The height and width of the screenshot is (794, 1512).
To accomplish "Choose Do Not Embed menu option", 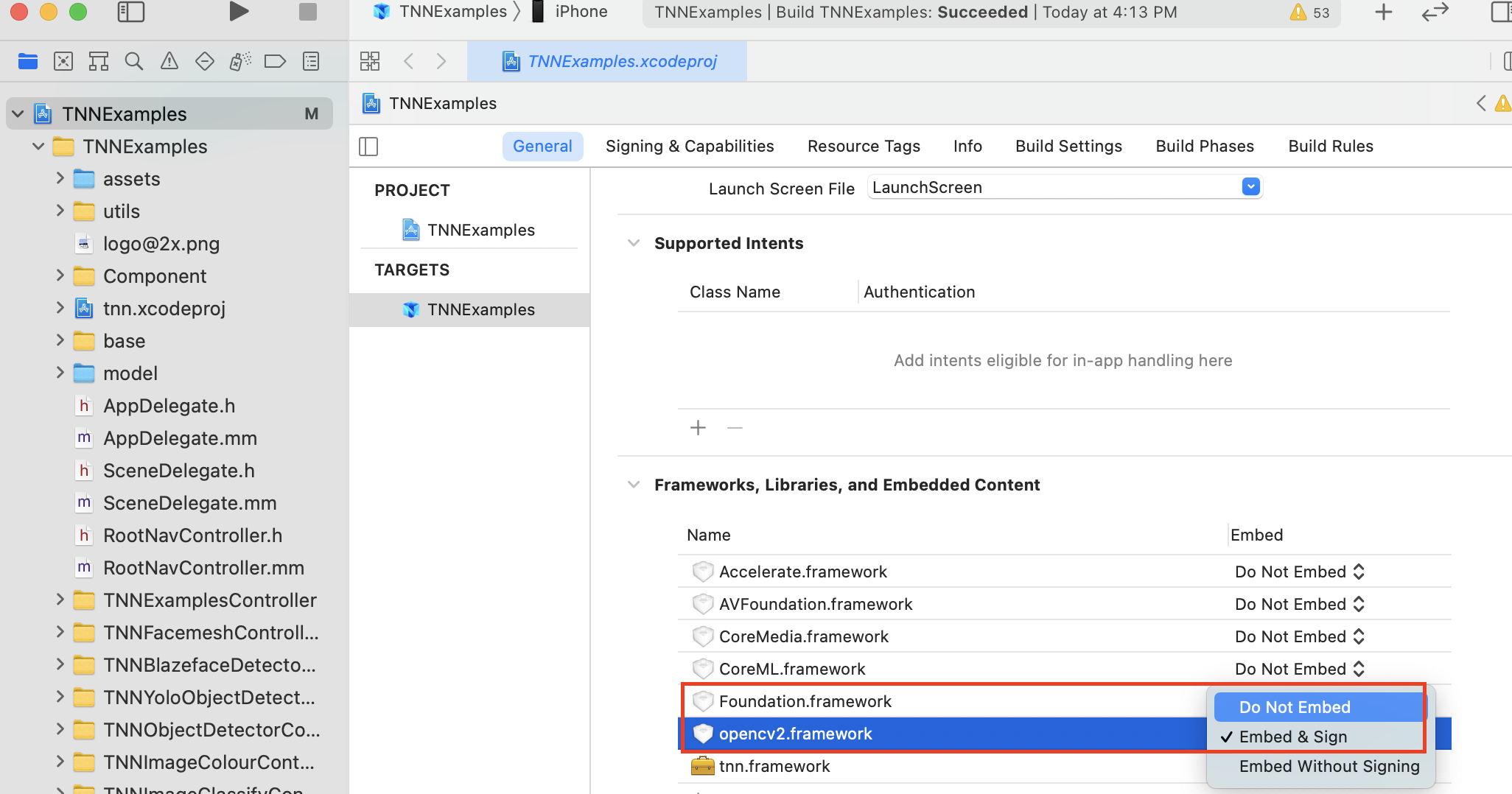I will [1320, 707].
